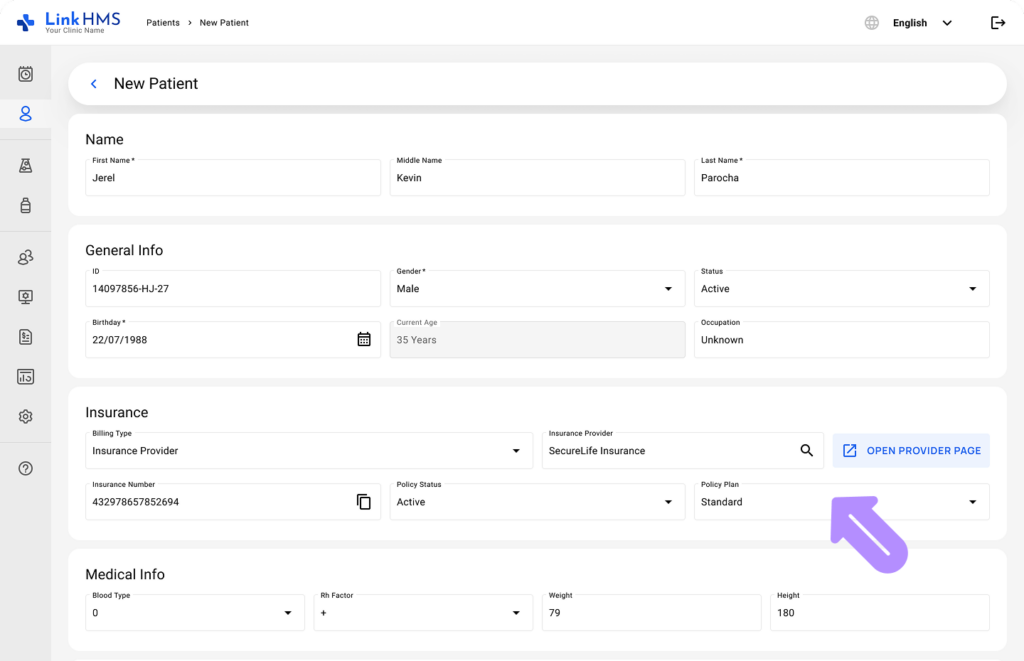
Task: Open the English language selector
Action: click(908, 23)
